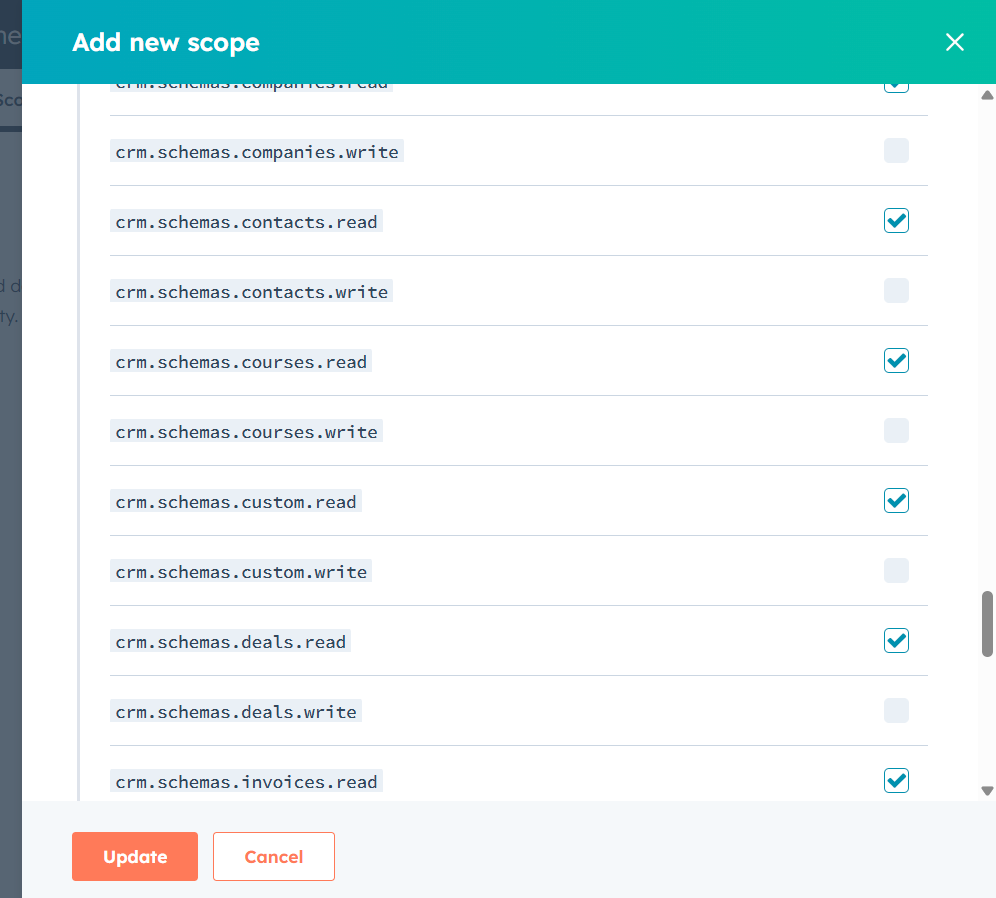Uncheck the crm.schemas.custom.read scope

click(896, 500)
